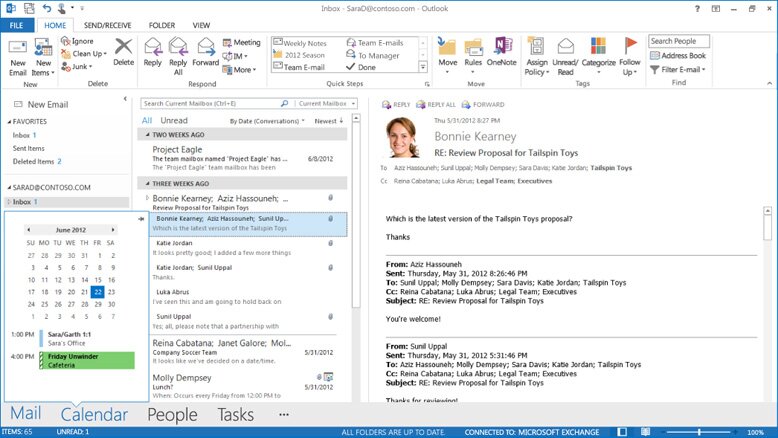The height and width of the screenshot is (438, 778).
Task: Send message to OneNote
Action: tap(502, 52)
